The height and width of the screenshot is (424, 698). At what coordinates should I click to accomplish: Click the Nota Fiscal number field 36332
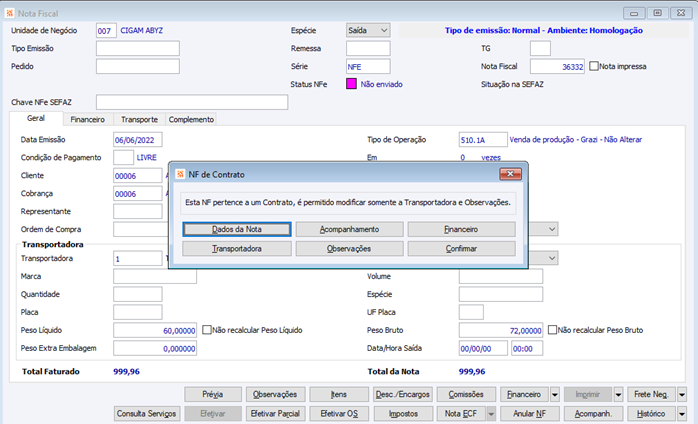click(x=557, y=66)
